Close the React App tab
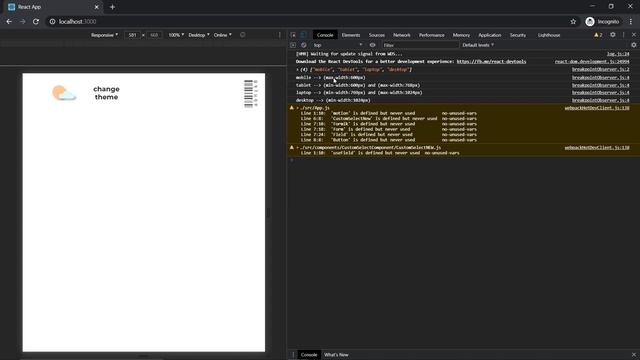 point(97,7)
